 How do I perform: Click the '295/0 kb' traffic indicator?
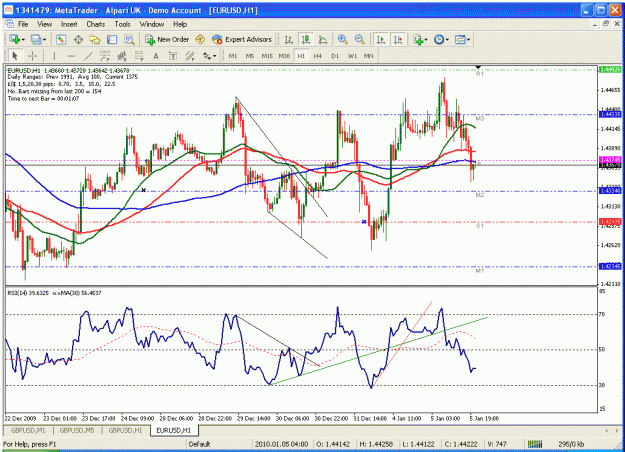(571, 444)
